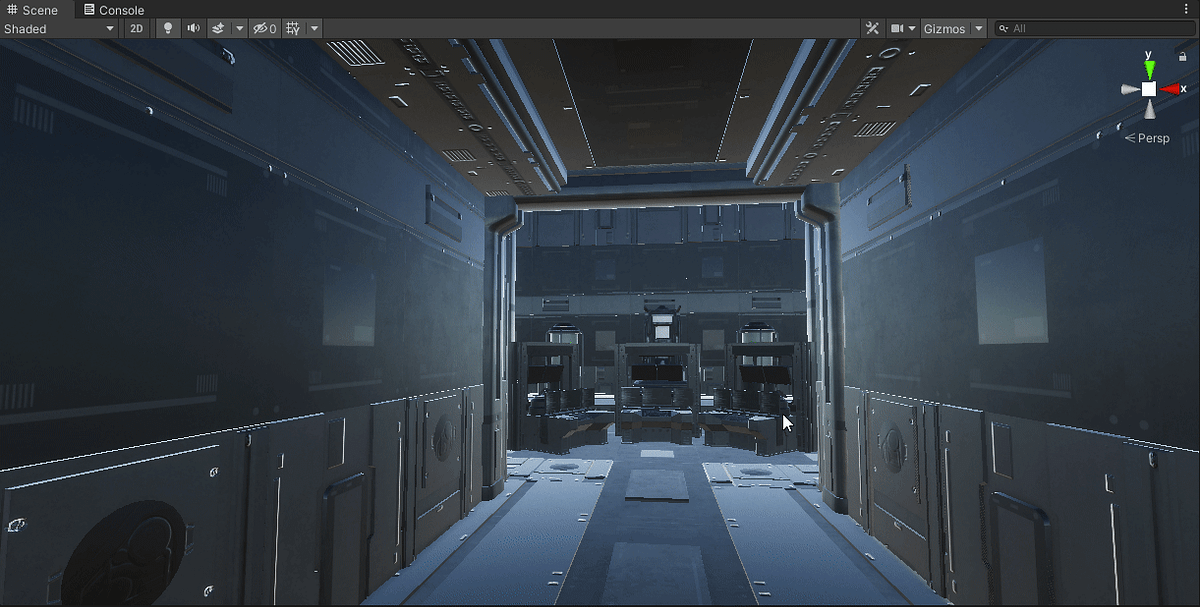Click the green Y axis on the scene gizmo
Viewport: 1200px width, 607px height.
click(1148, 68)
